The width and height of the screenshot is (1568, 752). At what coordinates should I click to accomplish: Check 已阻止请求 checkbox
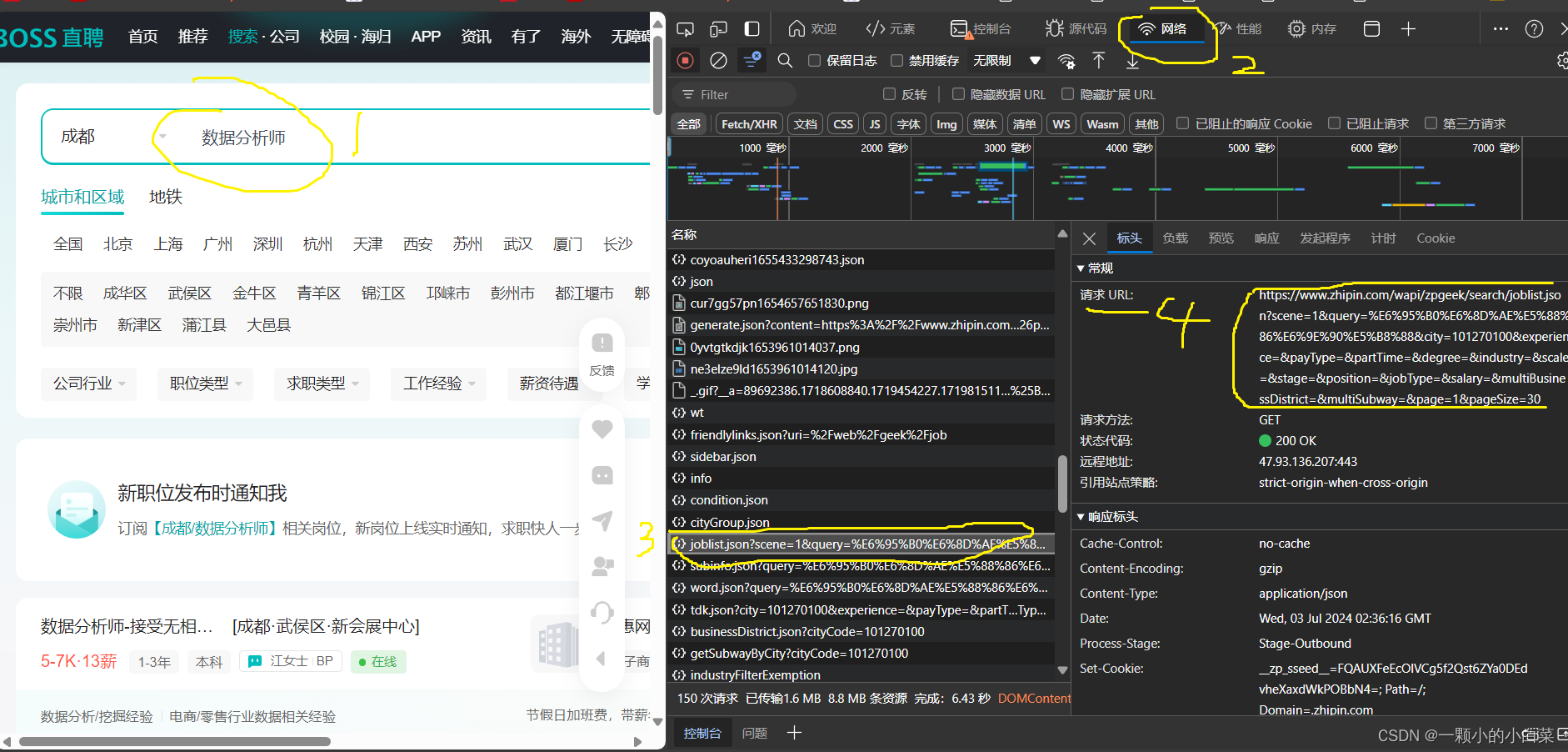1334,123
